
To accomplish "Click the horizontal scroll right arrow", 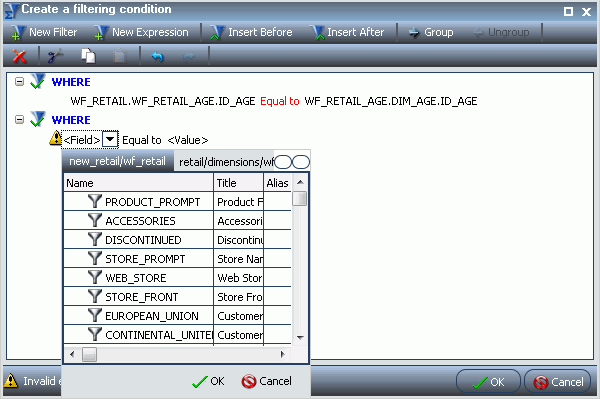I will [x=283, y=354].
